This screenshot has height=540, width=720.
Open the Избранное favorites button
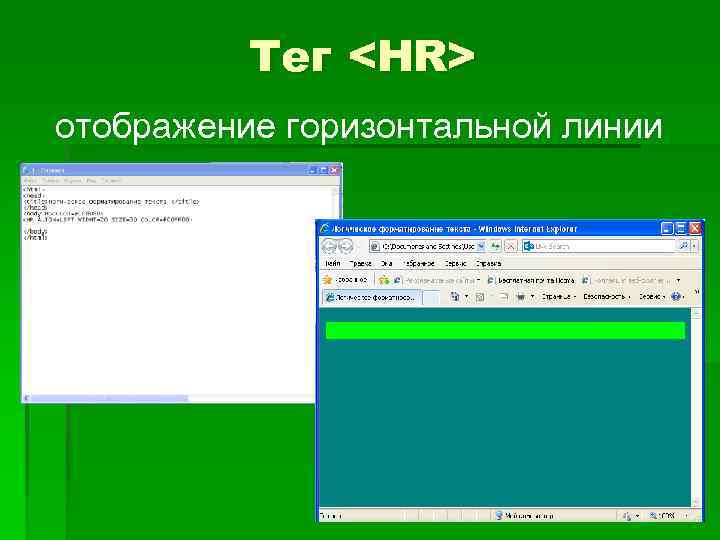pos(346,280)
